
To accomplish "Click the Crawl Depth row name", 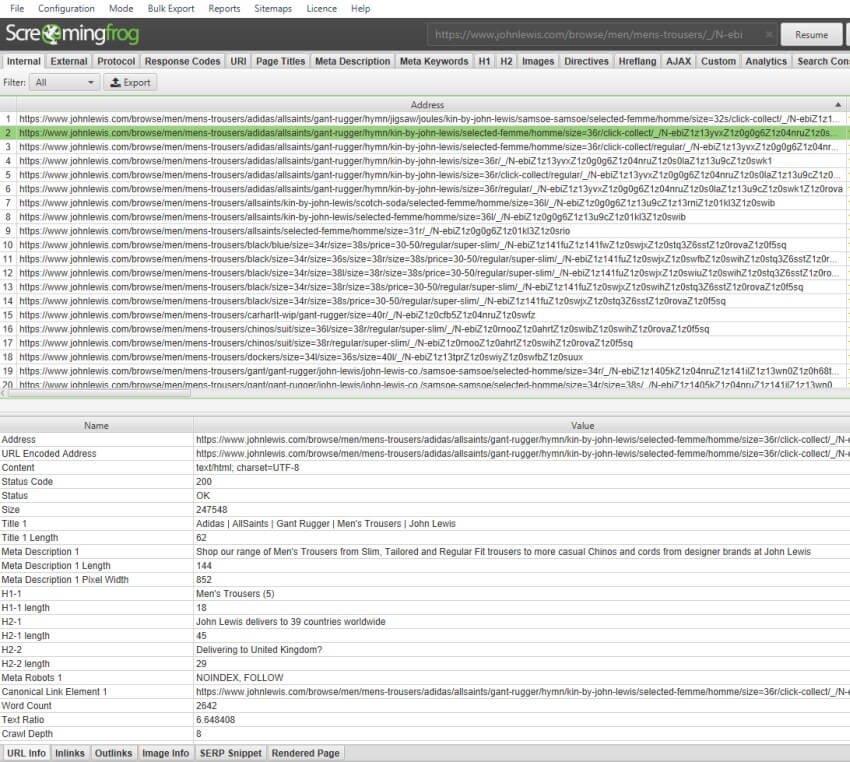I will 27,733.
